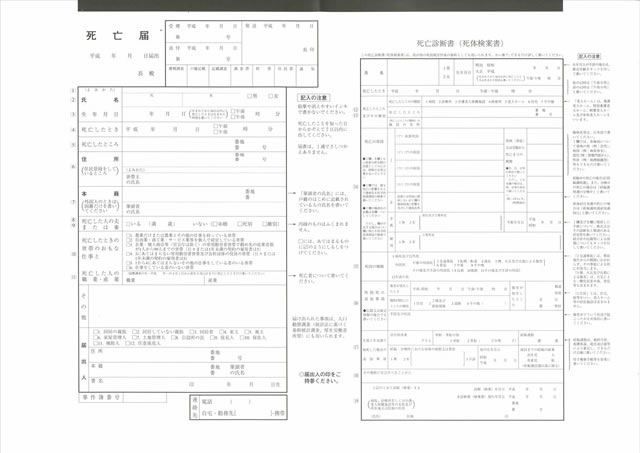The width and height of the screenshot is (640, 453).
Task: Click the 記入の注意 label beside the 死亡診断書
Action: click(x=589, y=56)
